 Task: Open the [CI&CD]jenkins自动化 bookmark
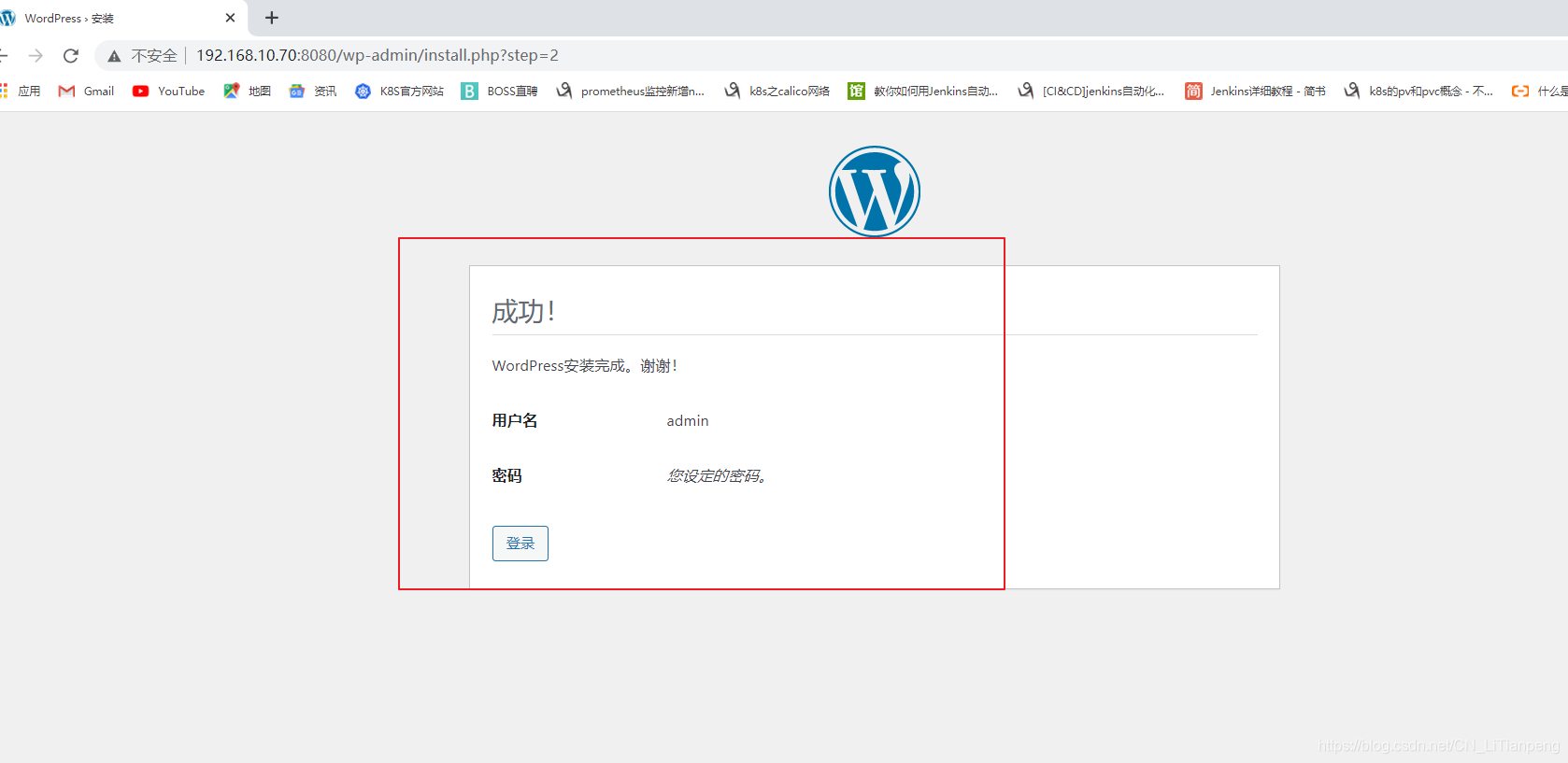(1091, 92)
